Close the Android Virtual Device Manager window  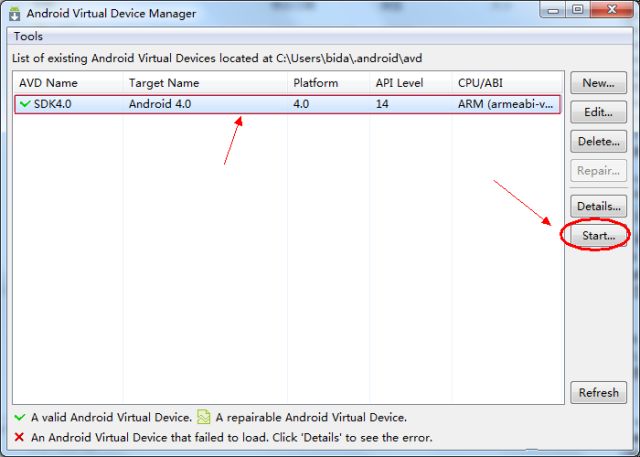point(611,10)
